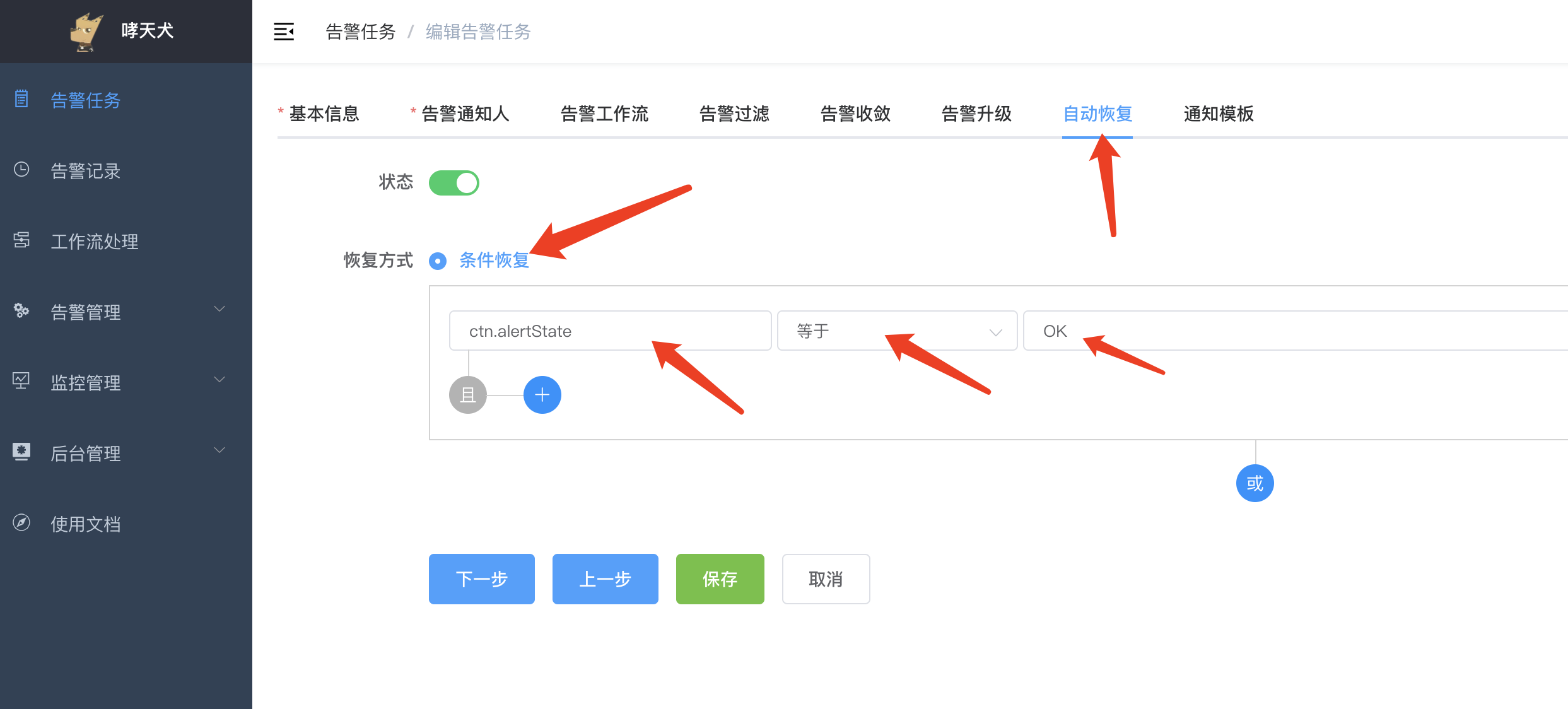The height and width of the screenshot is (709, 1568).
Task: Switch to the 基本信息 tab
Action: pos(324,114)
